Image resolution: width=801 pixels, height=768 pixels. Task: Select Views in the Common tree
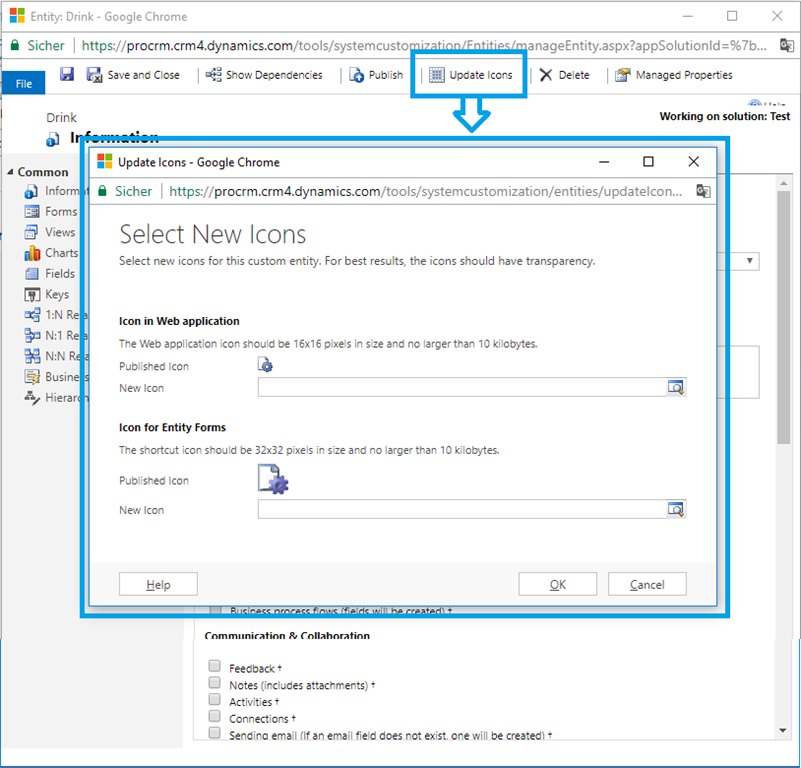(x=59, y=232)
